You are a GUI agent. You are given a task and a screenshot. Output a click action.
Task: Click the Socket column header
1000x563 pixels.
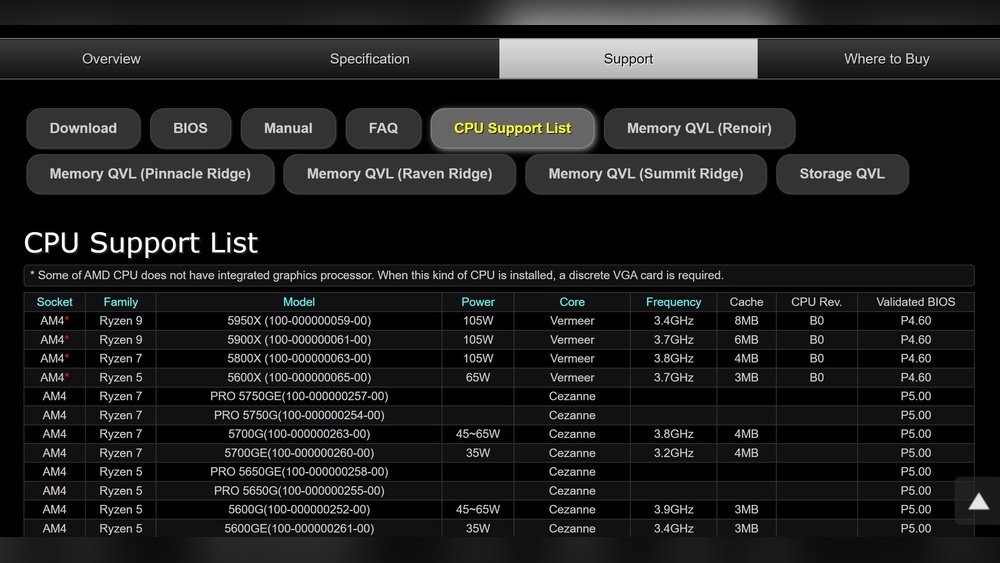54,302
